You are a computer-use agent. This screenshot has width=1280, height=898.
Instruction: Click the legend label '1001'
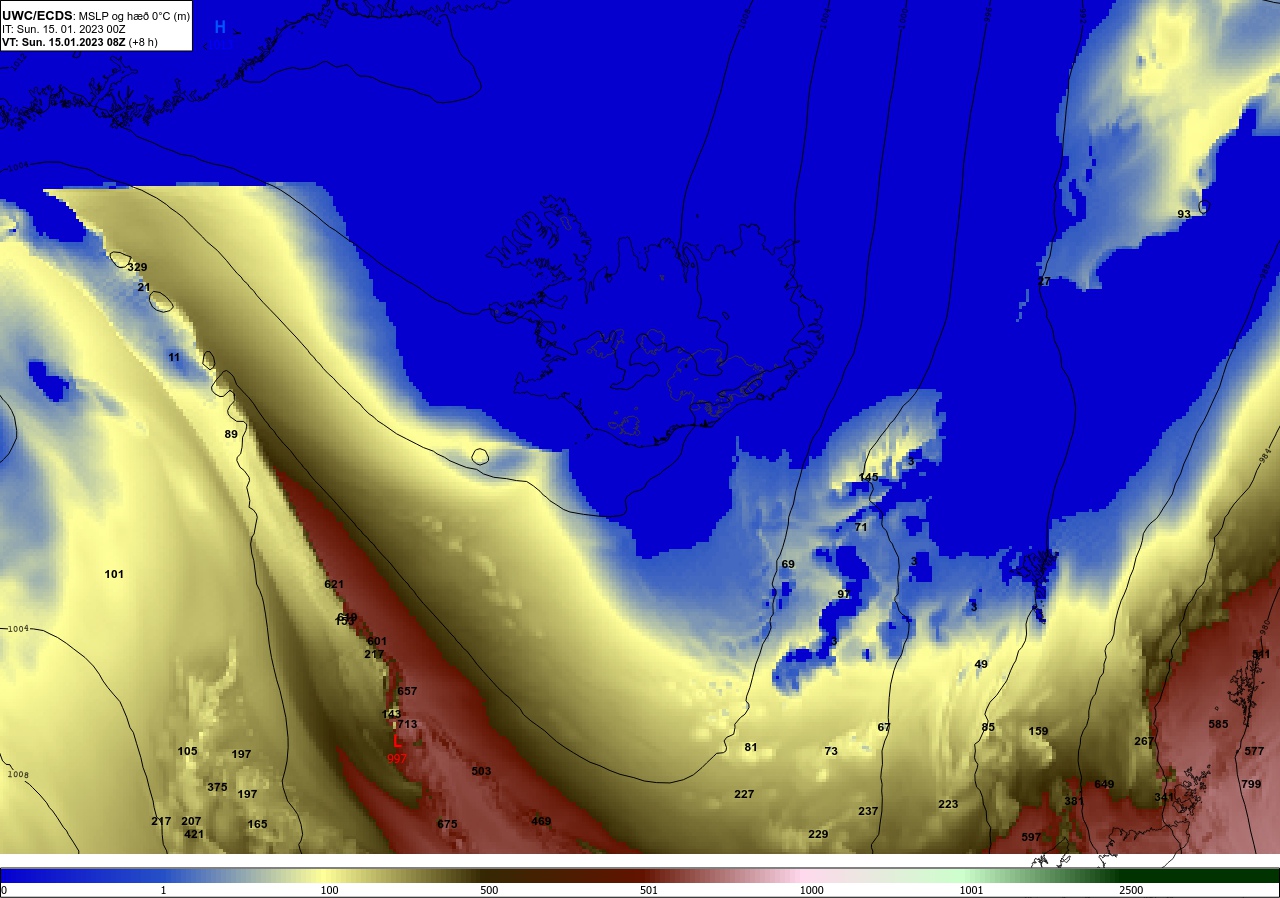tap(971, 890)
